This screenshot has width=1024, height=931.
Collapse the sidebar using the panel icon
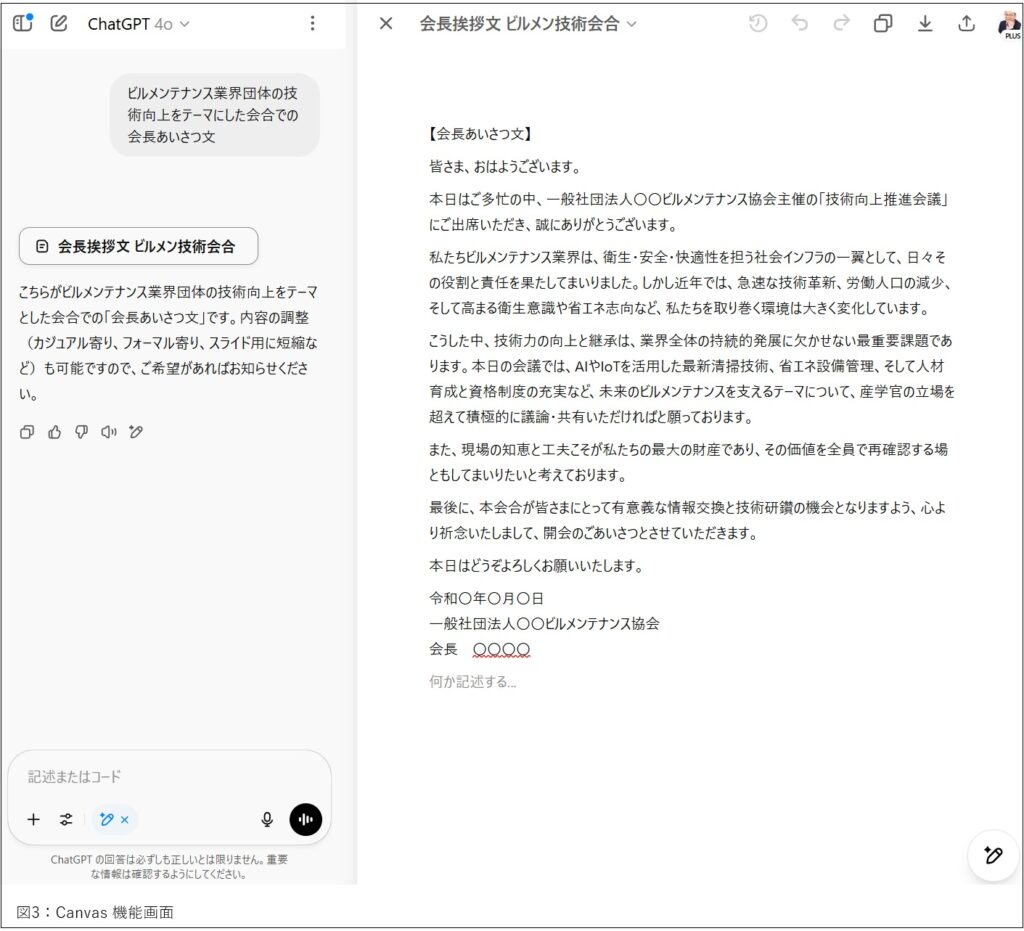coord(22,23)
